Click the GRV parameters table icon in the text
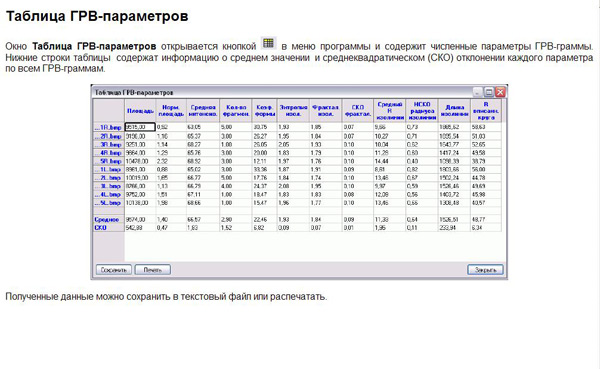Viewport: 600px width, 369px height. point(269,43)
